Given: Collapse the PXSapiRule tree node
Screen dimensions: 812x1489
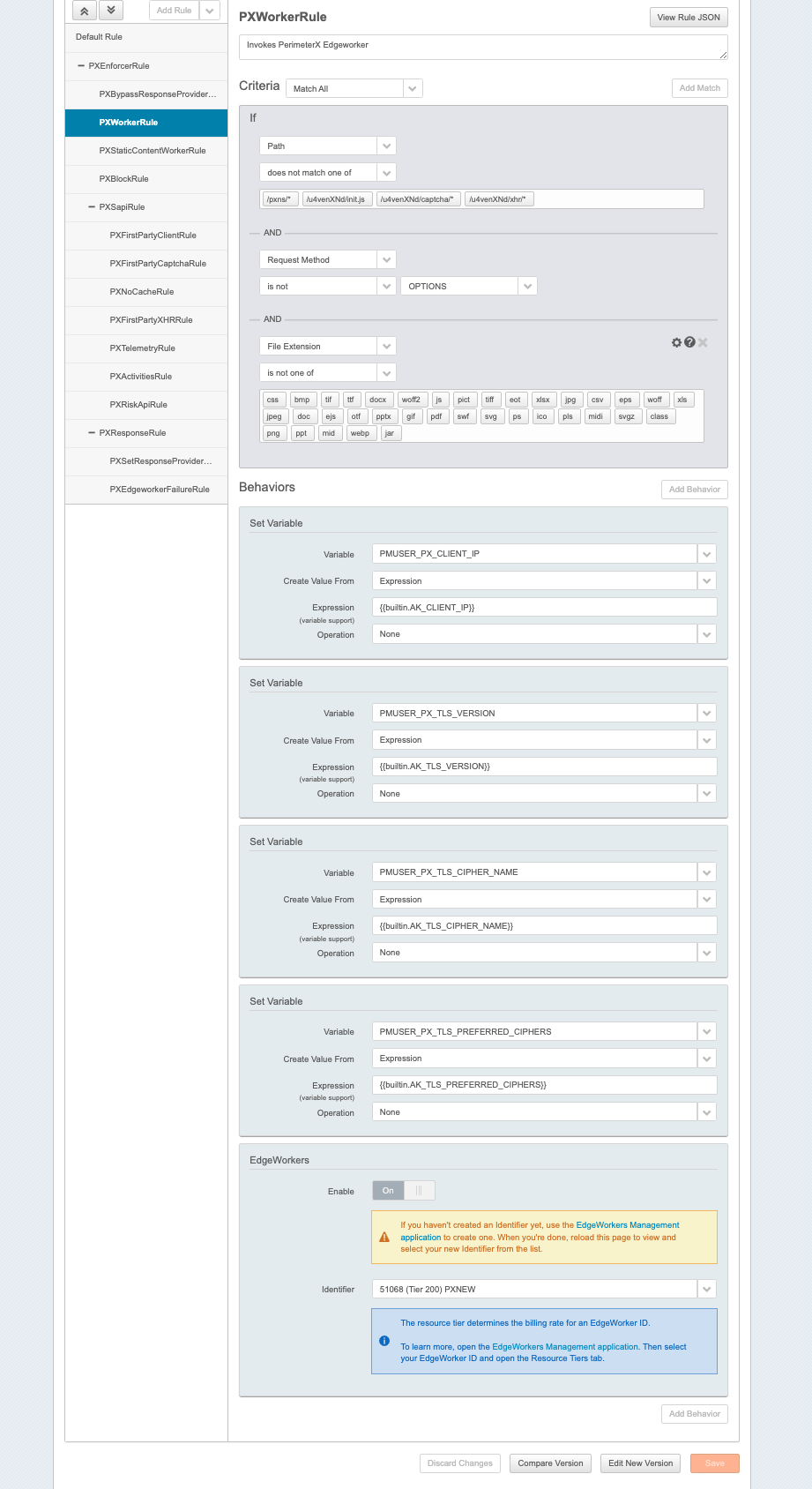Looking at the screenshot, I should (92, 207).
